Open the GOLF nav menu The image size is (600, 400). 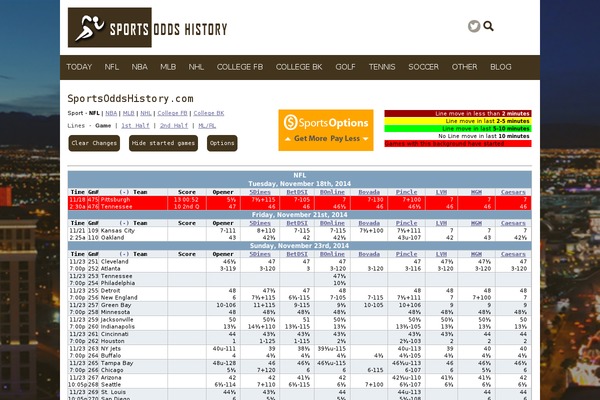pos(346,67)
